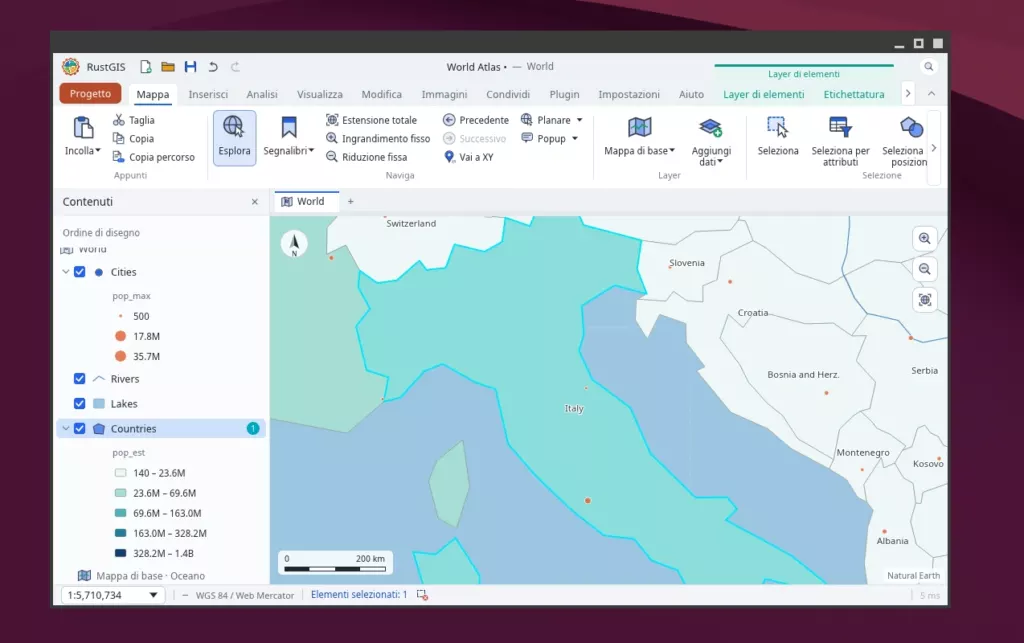This screenshot has width=1024, height=643.
Task: Copy selection with Copia
Action: (x=133, y=138)
